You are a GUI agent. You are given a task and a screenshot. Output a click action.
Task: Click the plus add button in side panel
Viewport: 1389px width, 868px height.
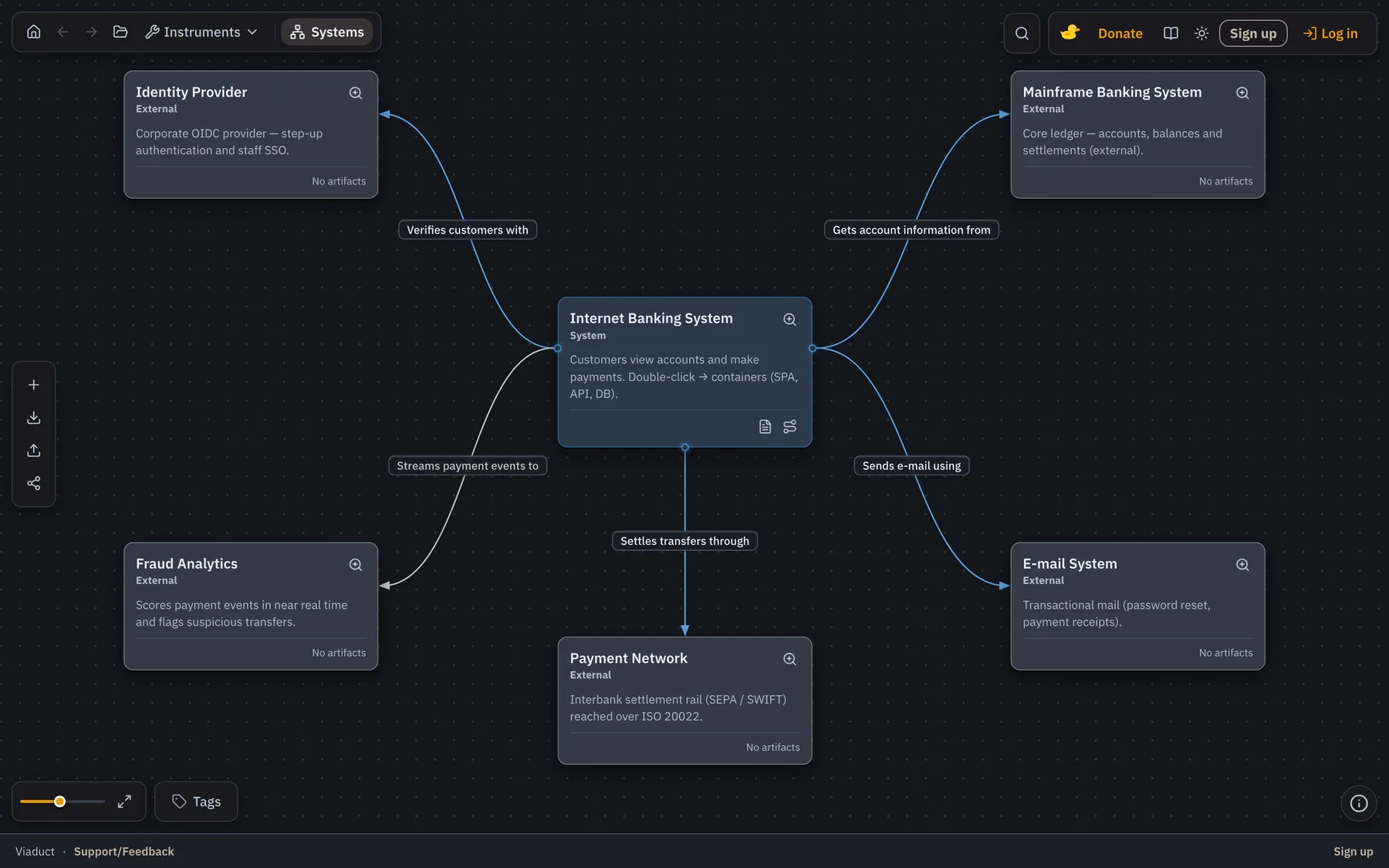pos(34,385)
